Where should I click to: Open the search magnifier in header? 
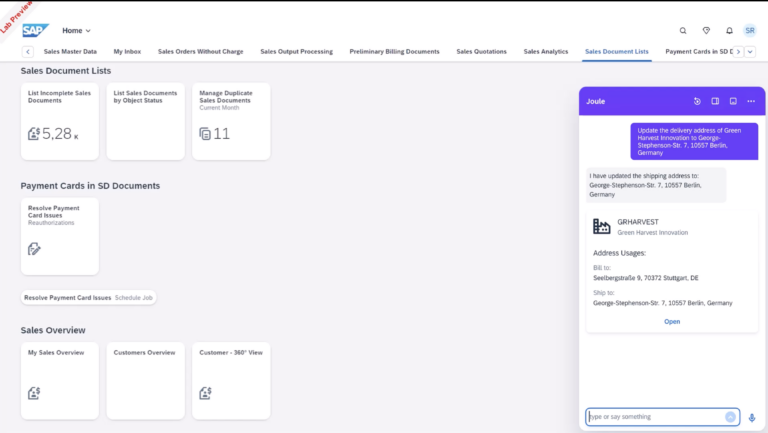(x=683, y=31)
